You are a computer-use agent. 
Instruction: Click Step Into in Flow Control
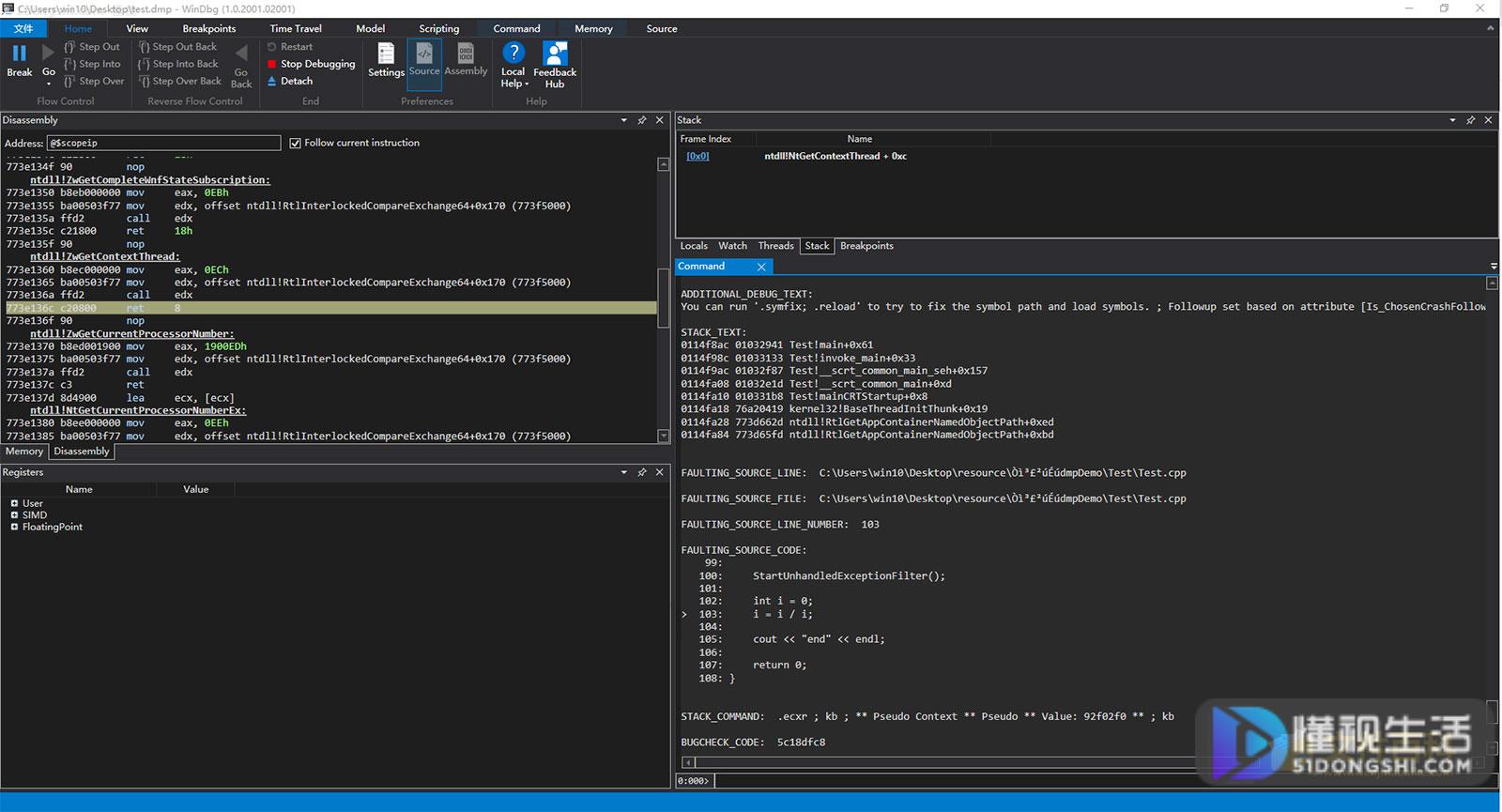92,64
